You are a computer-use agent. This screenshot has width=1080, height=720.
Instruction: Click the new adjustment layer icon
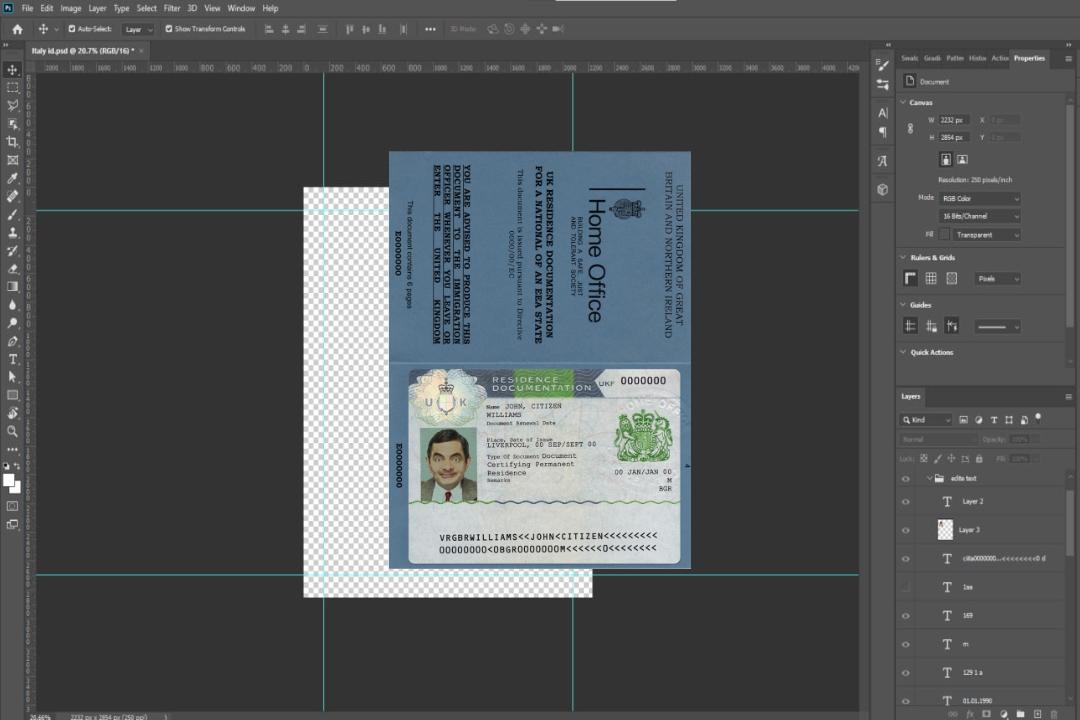(1004, 714)
